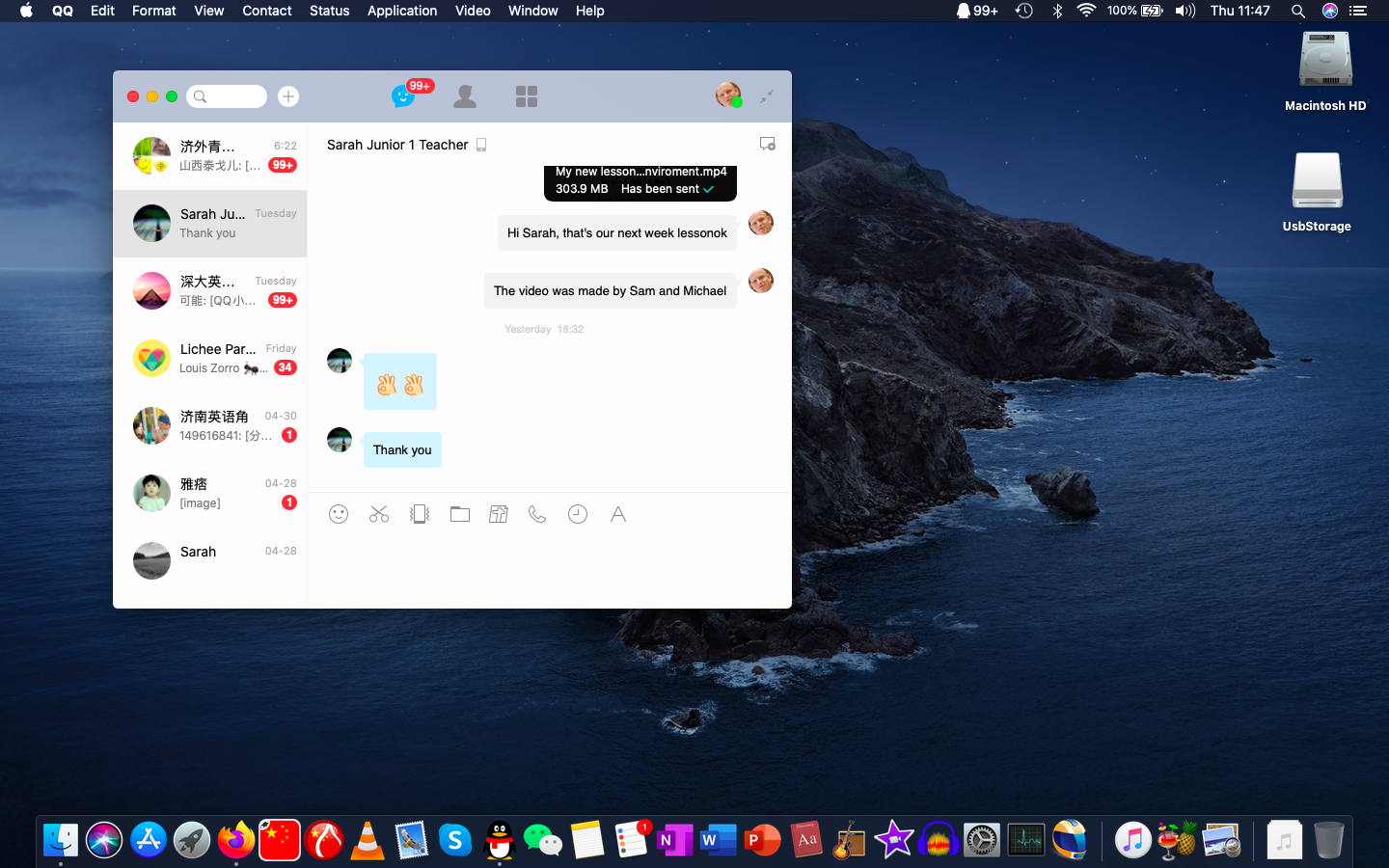
Task: Open the font formatting A icon
Action: [618, 514]
